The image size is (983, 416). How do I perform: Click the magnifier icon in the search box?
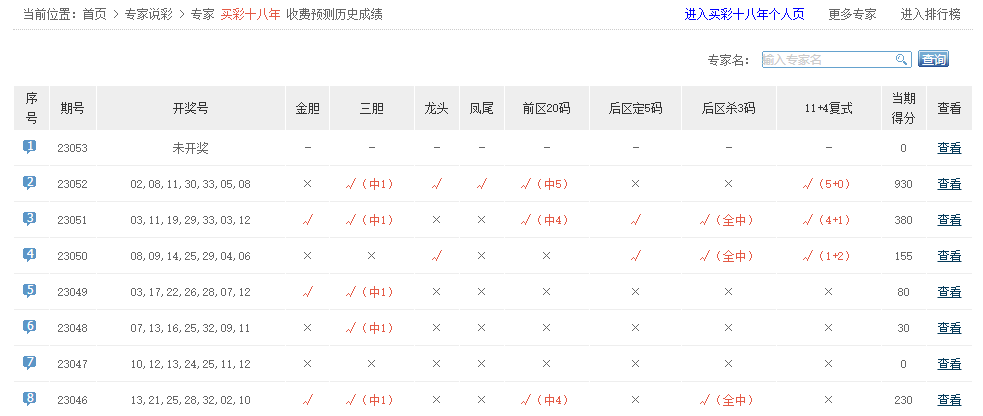pos(901,60)
